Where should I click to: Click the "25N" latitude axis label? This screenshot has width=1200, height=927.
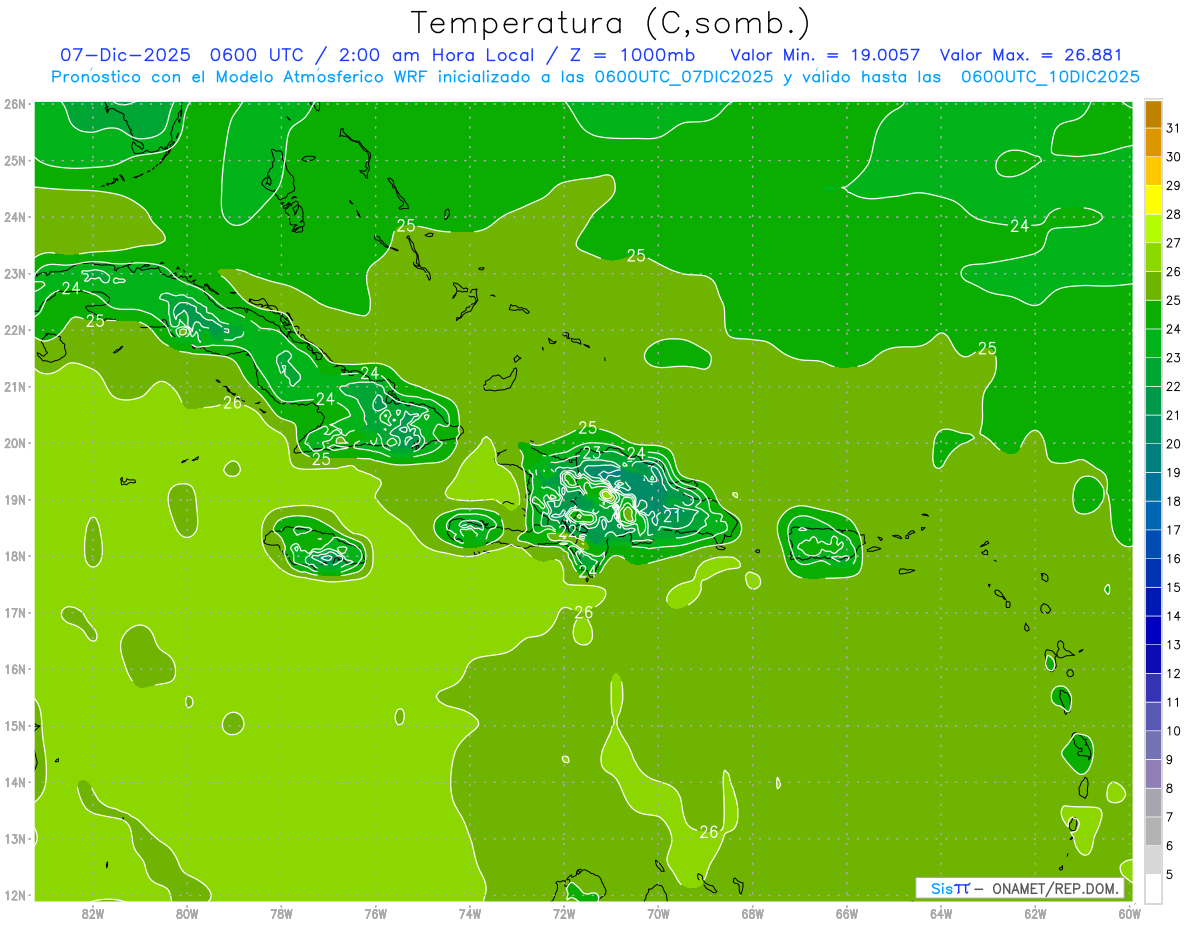(15, 160)
